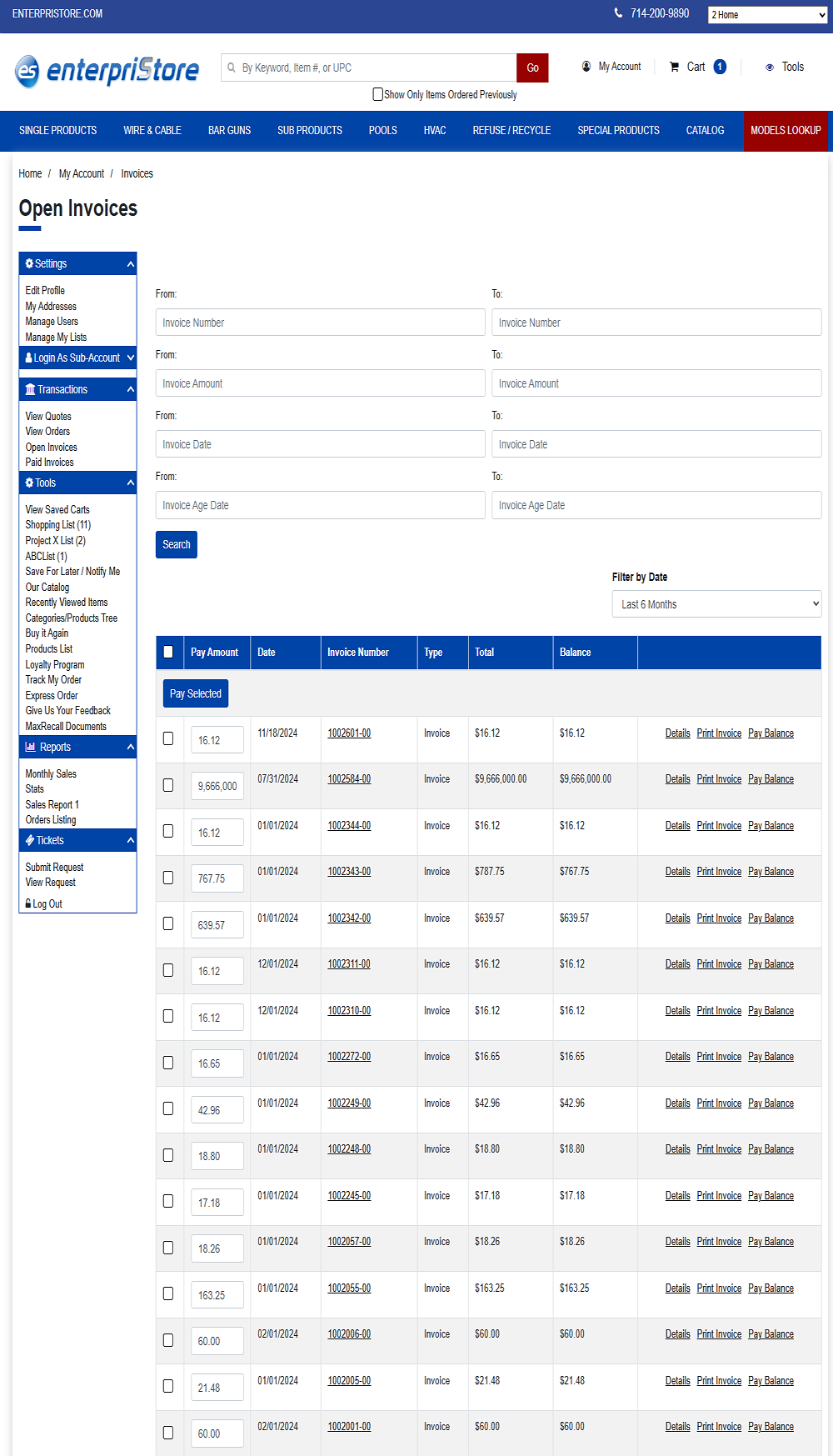Click the Tools gear icon in sidebar
Screen dimensions: 833x1456
(x=29, y=483)
